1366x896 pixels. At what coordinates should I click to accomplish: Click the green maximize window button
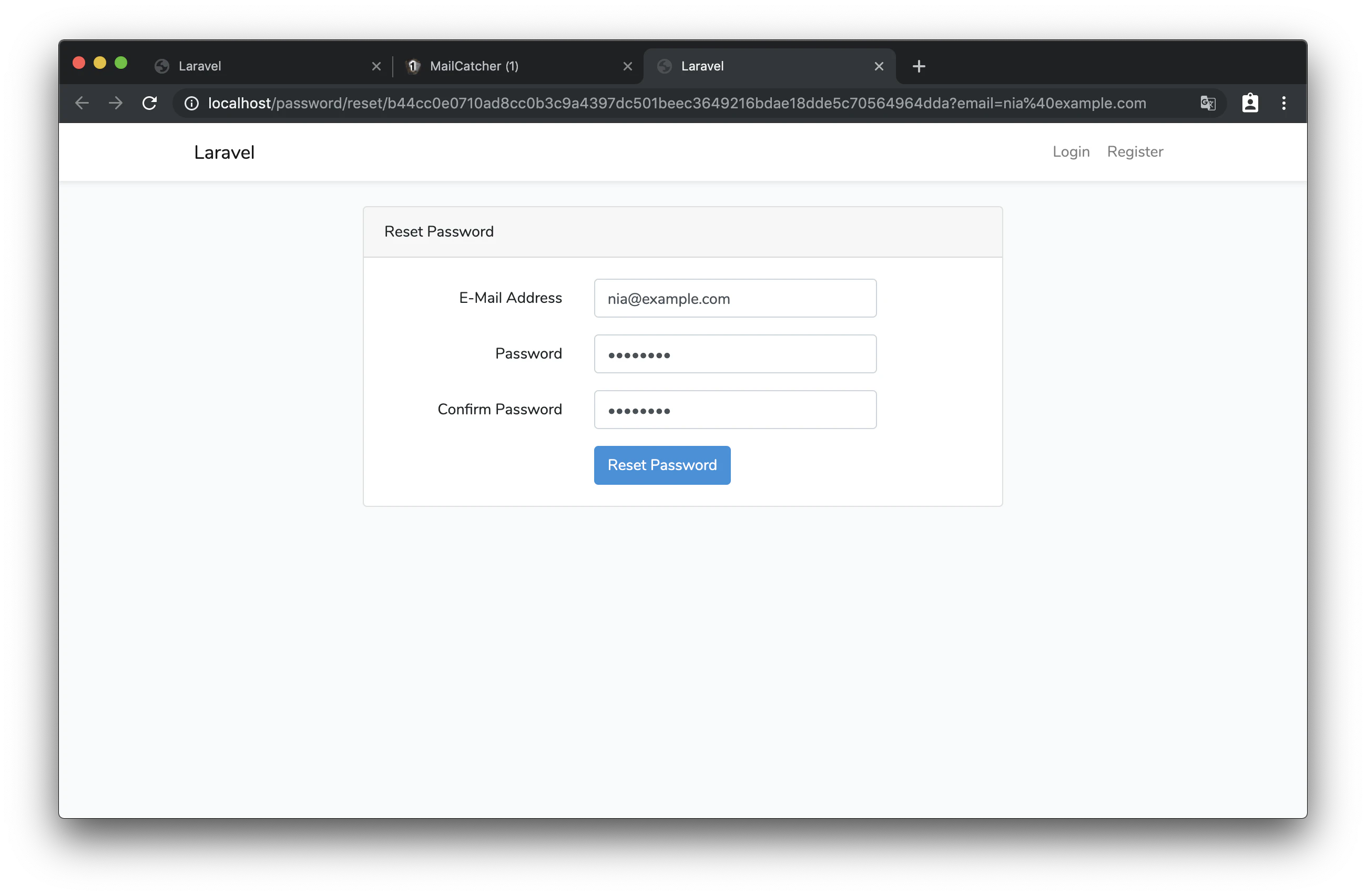click(x=121, y=63)
